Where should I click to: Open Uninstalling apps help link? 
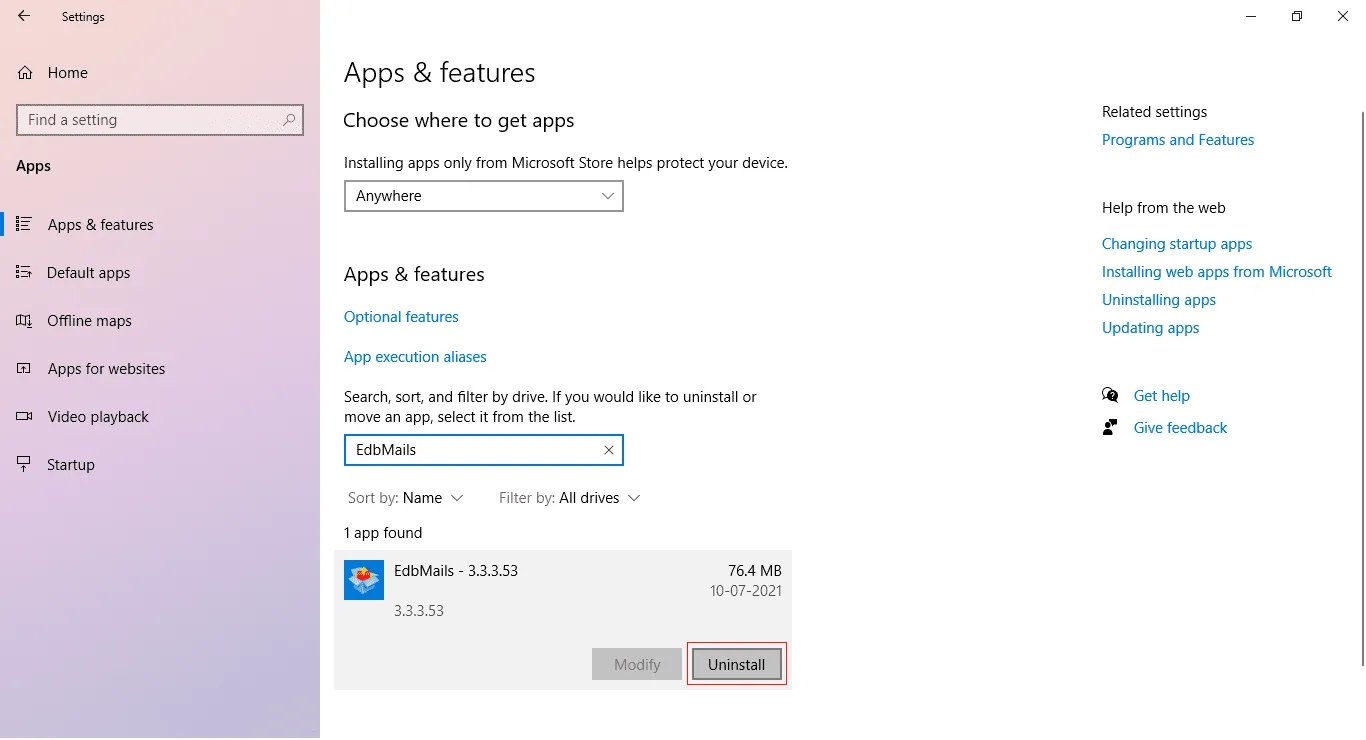click(x=1159, y=300)
